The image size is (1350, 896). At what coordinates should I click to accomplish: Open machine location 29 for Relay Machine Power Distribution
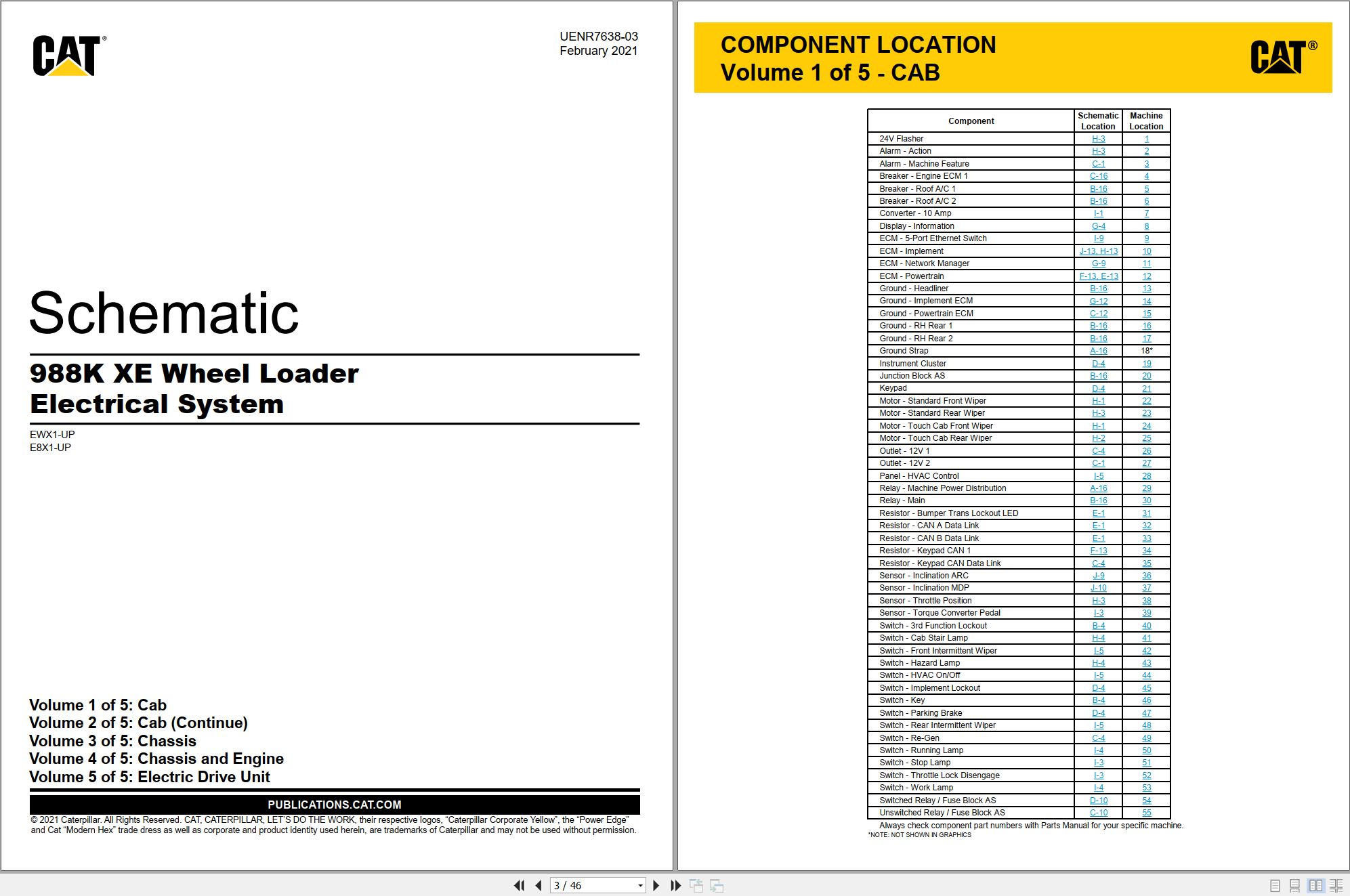pos(1146,488)
